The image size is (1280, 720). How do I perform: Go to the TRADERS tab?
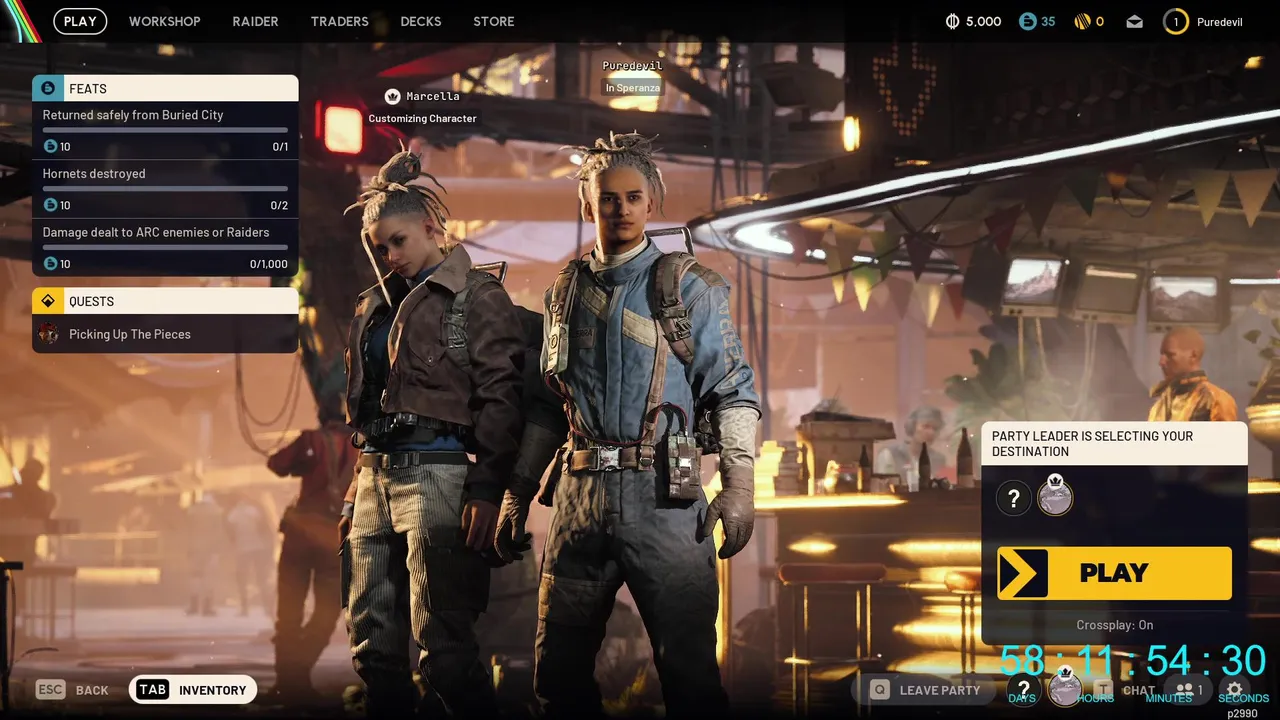tap(340, 21)
